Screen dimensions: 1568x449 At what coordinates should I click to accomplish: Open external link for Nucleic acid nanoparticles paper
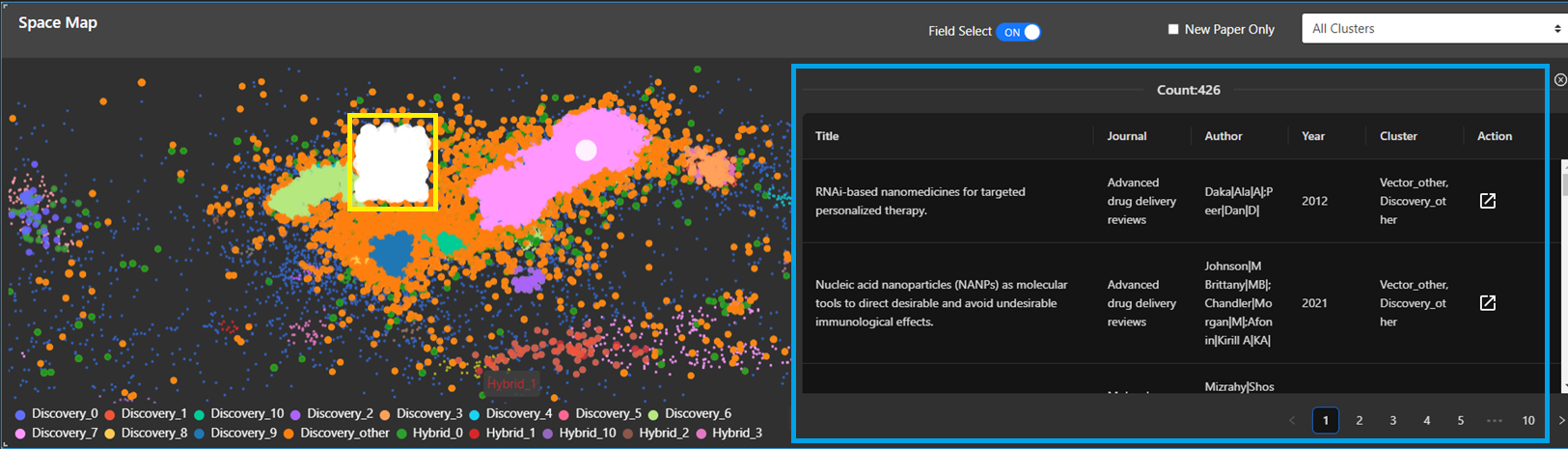pyautogui.click(x=1487, y=303)
